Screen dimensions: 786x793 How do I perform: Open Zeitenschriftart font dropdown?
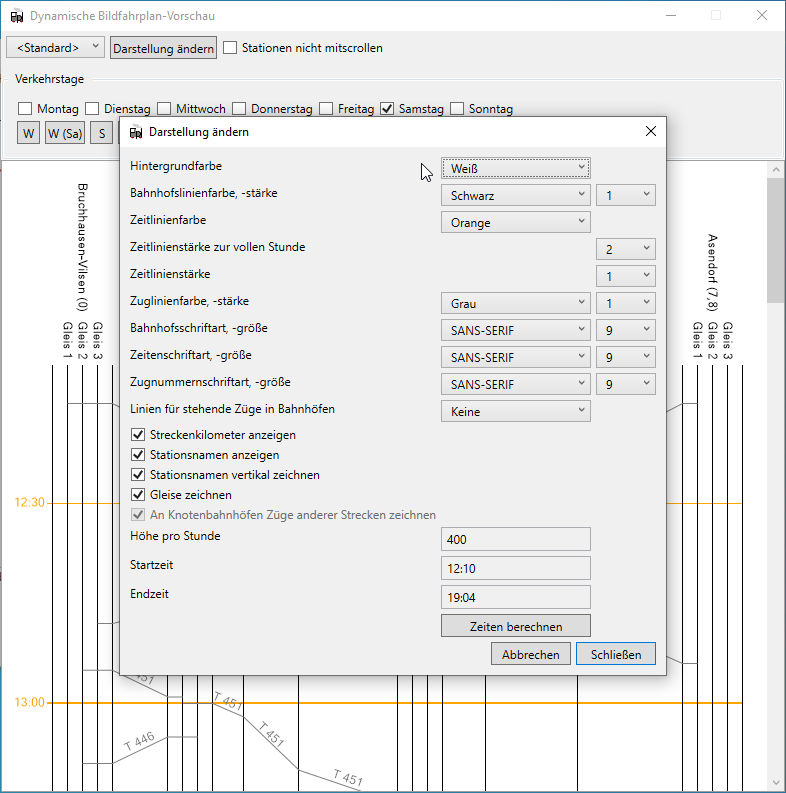tap(515, 357)
